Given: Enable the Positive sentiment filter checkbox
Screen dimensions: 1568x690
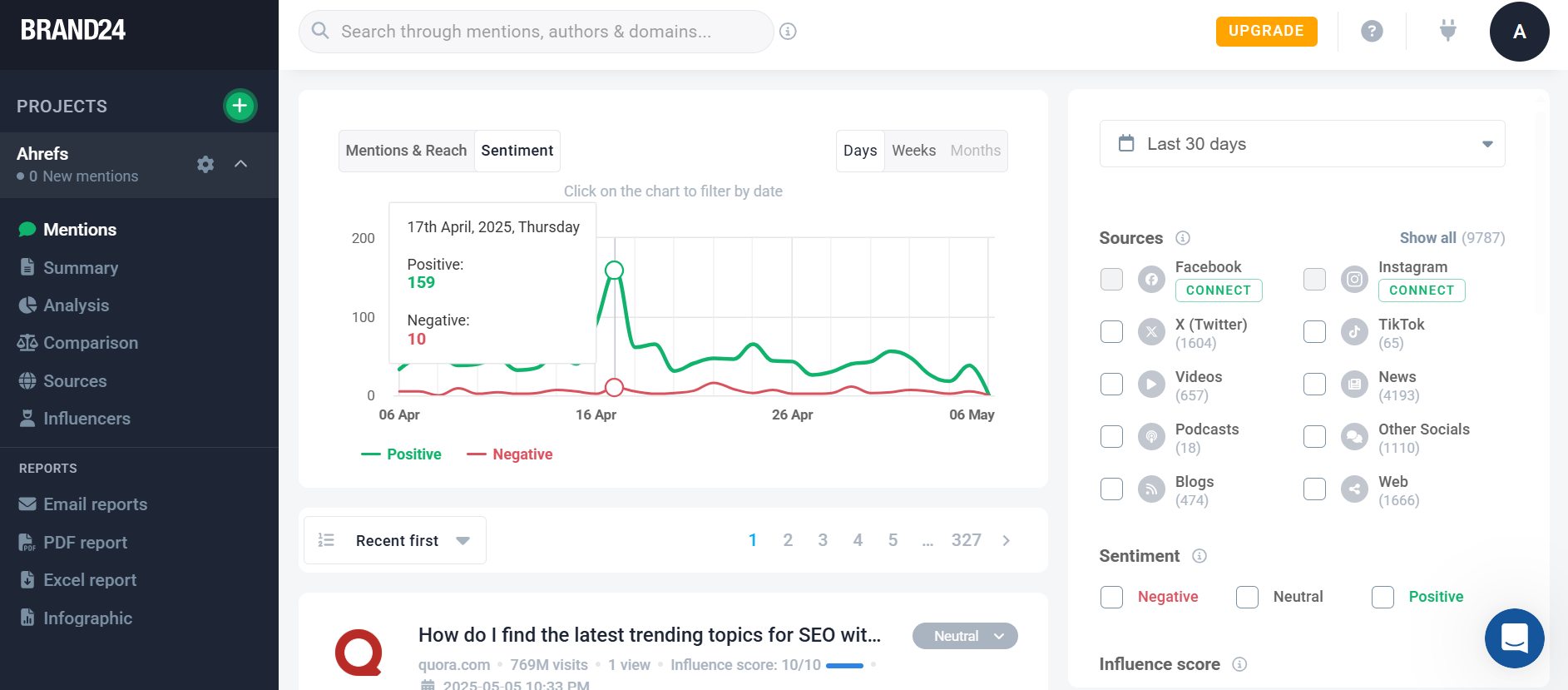Looking at the screenshot, I should [x=1383, y=598].
